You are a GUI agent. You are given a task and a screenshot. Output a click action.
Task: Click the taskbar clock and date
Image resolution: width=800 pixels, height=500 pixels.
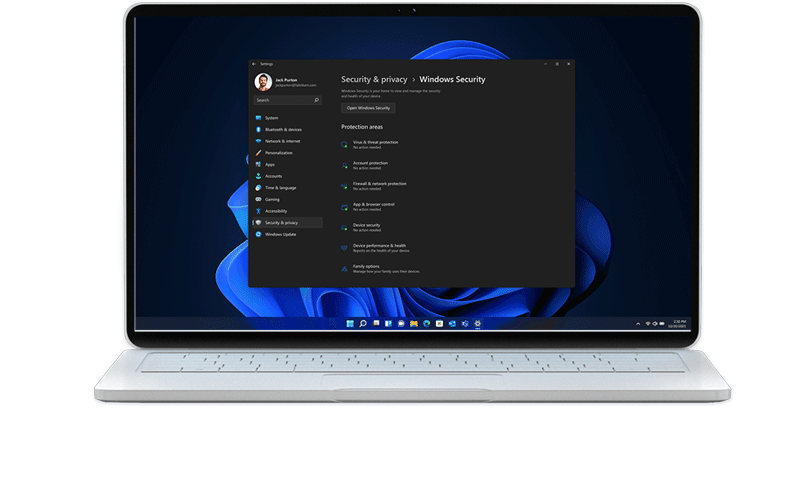[x=679, y=324]
